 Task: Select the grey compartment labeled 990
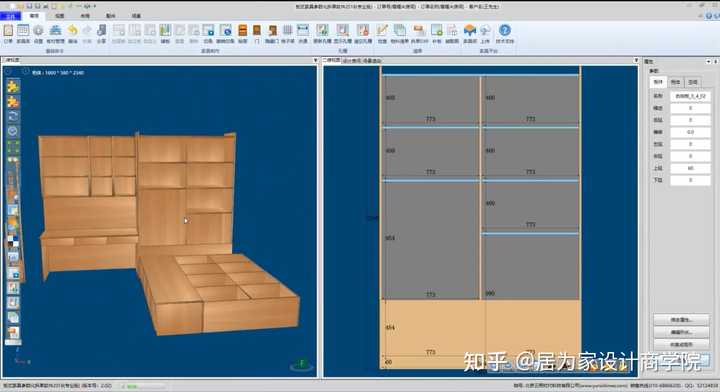531,267
